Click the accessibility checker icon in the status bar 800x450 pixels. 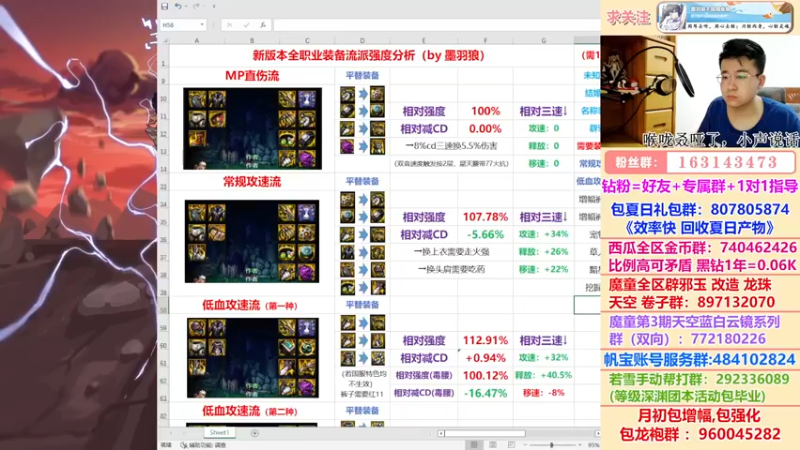coord(184,445)
